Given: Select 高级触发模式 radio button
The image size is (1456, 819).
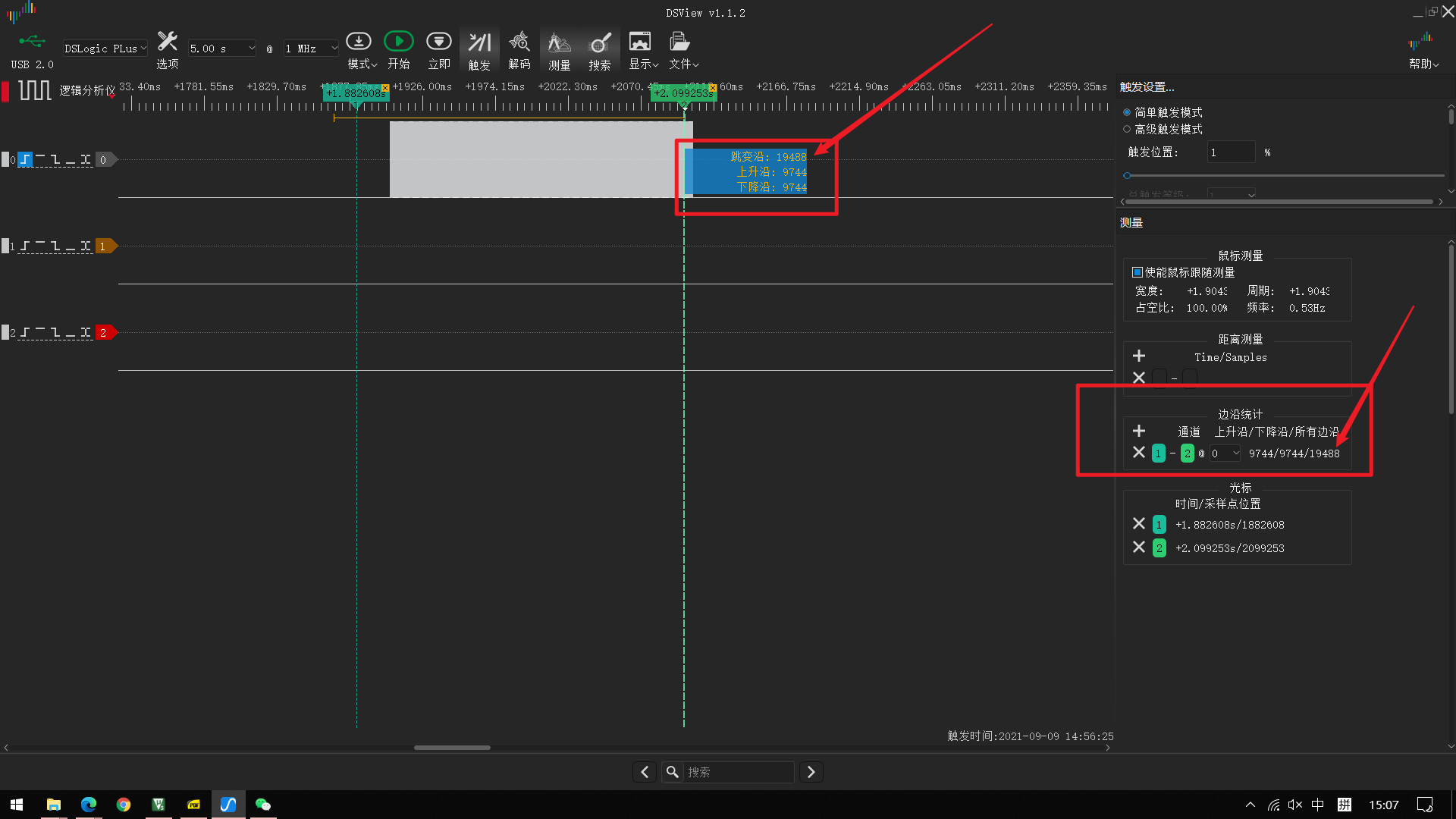Looking at the screenshot, I should point(1127,129).
